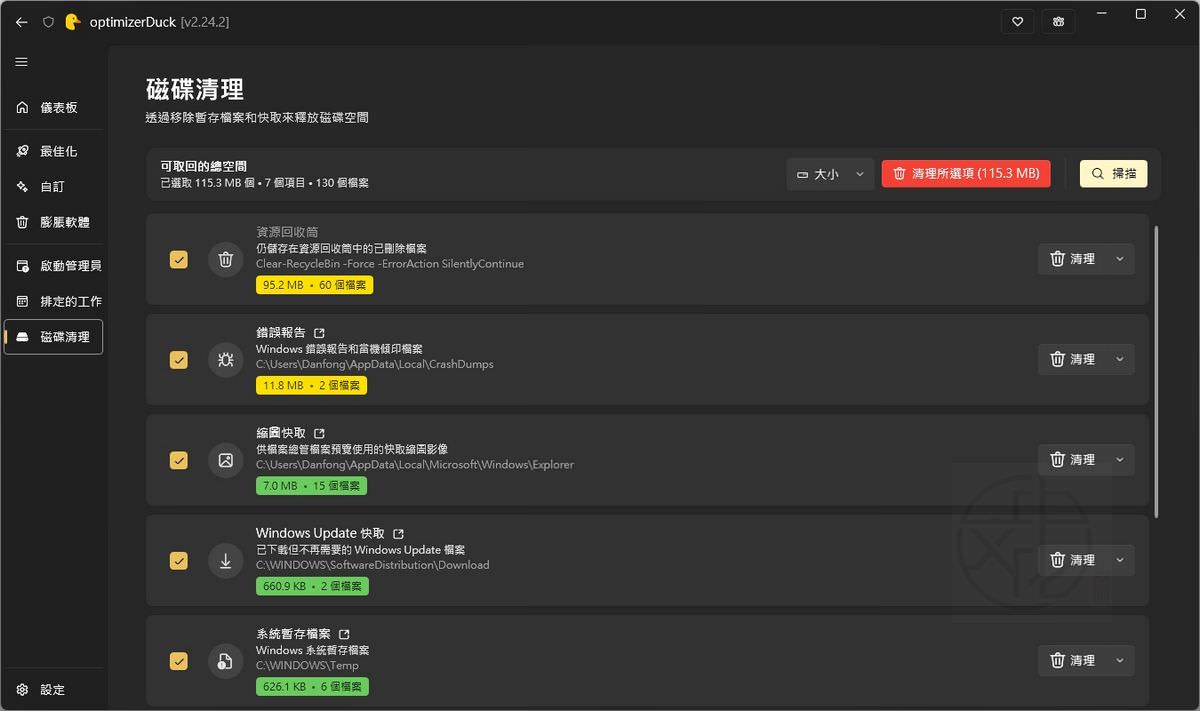Open the 縮圖快取 folder via external link icon
Screen dimensions: 1200x711
pos(319,434)
